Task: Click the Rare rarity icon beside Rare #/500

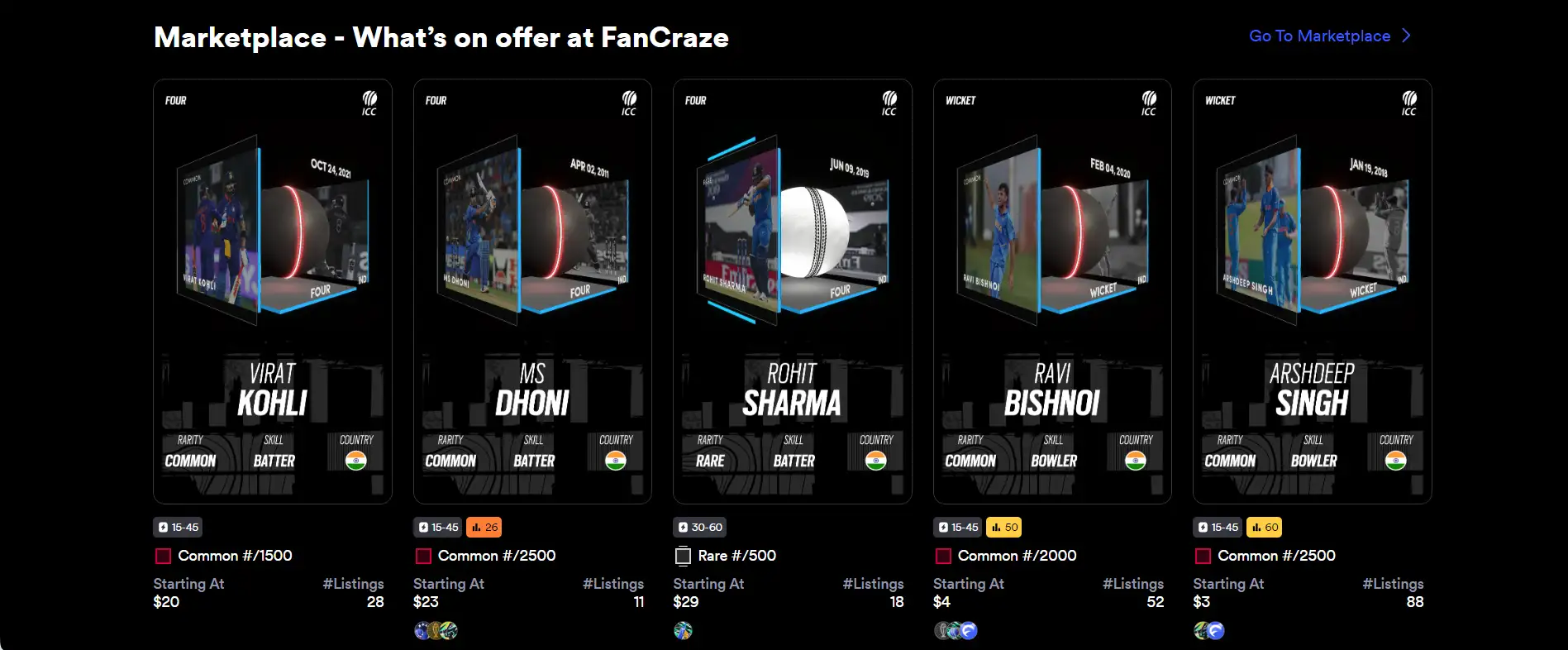Action: (683, 556)
